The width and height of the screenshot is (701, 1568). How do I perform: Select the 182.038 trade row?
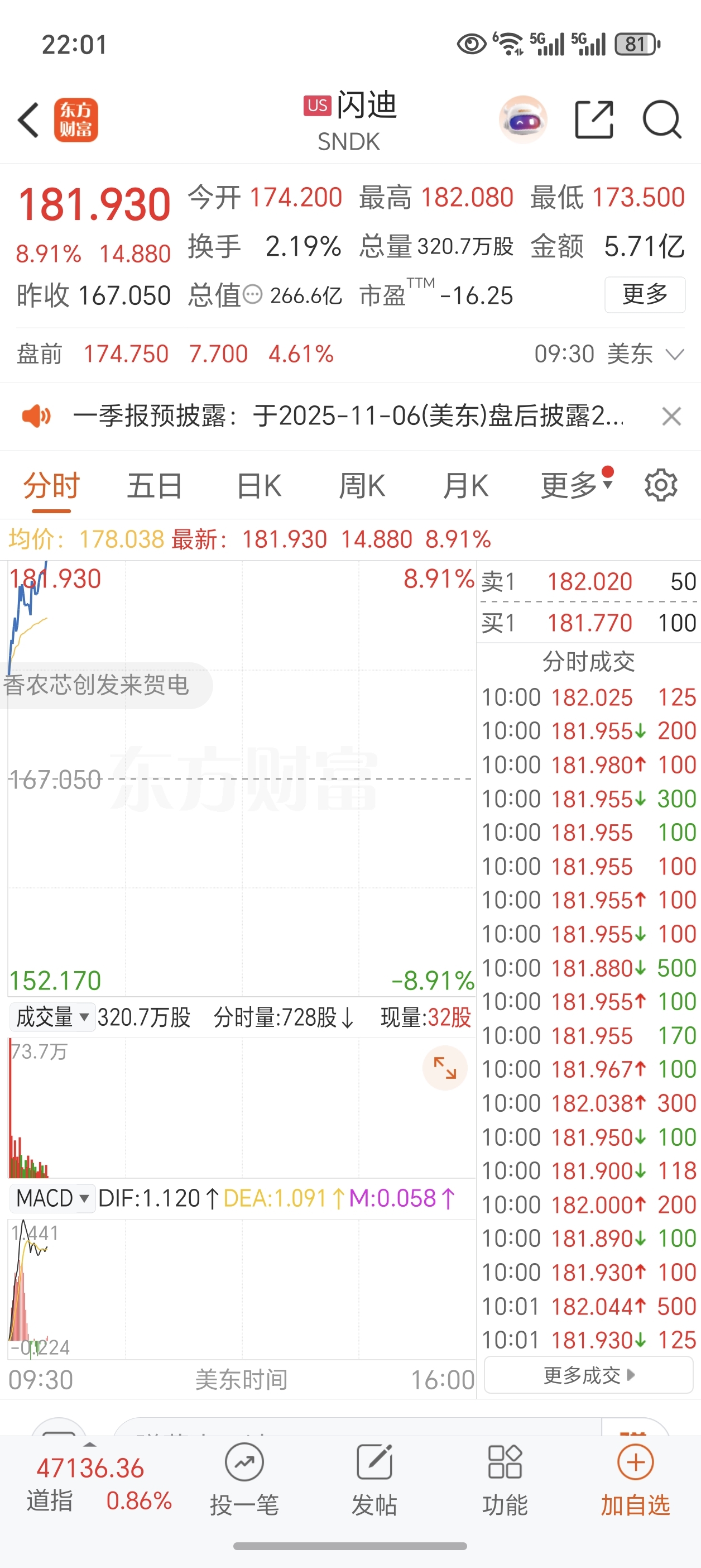coord(588,1103)
